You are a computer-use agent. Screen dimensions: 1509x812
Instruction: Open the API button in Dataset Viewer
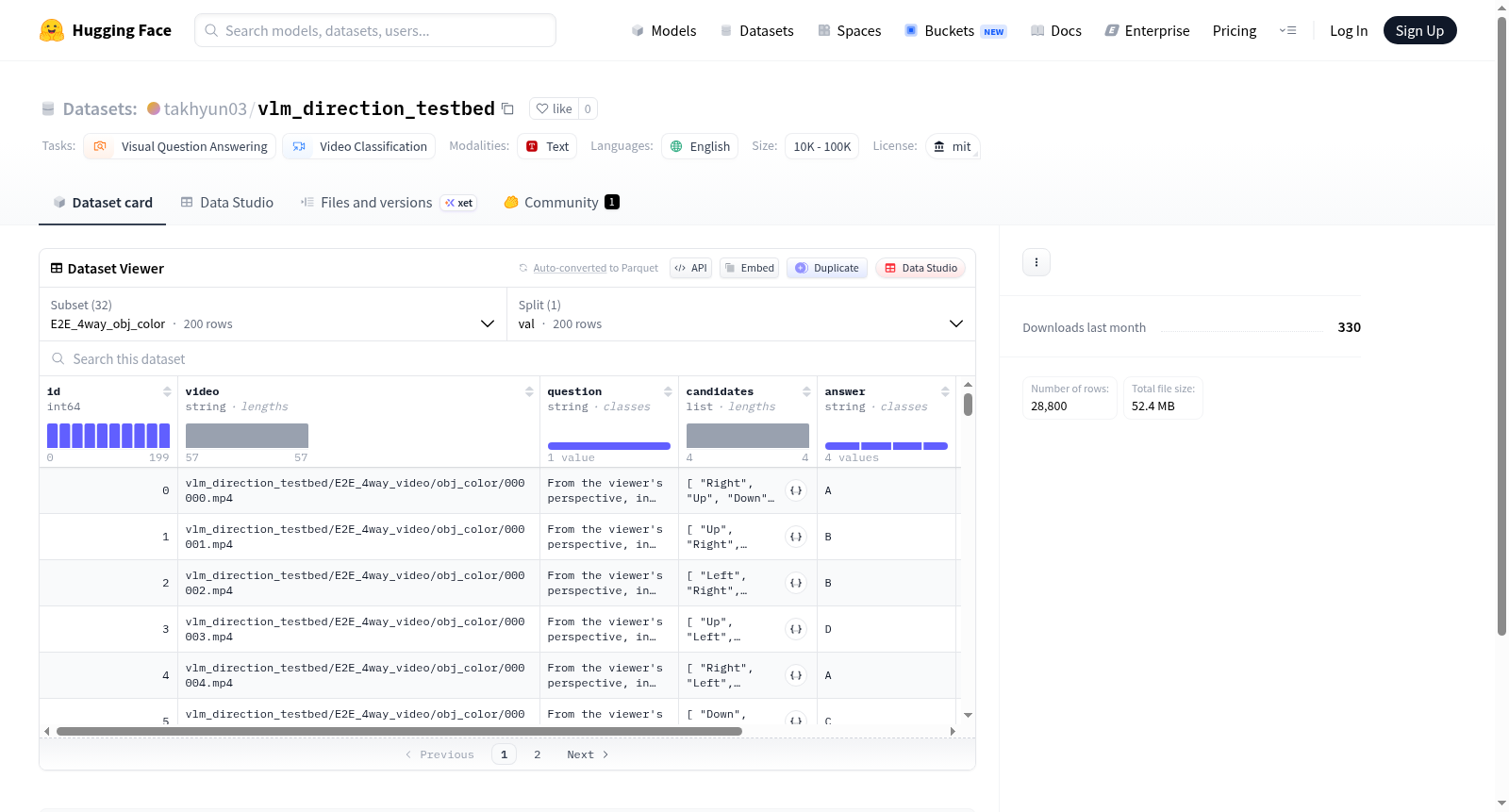click(690, 268)
